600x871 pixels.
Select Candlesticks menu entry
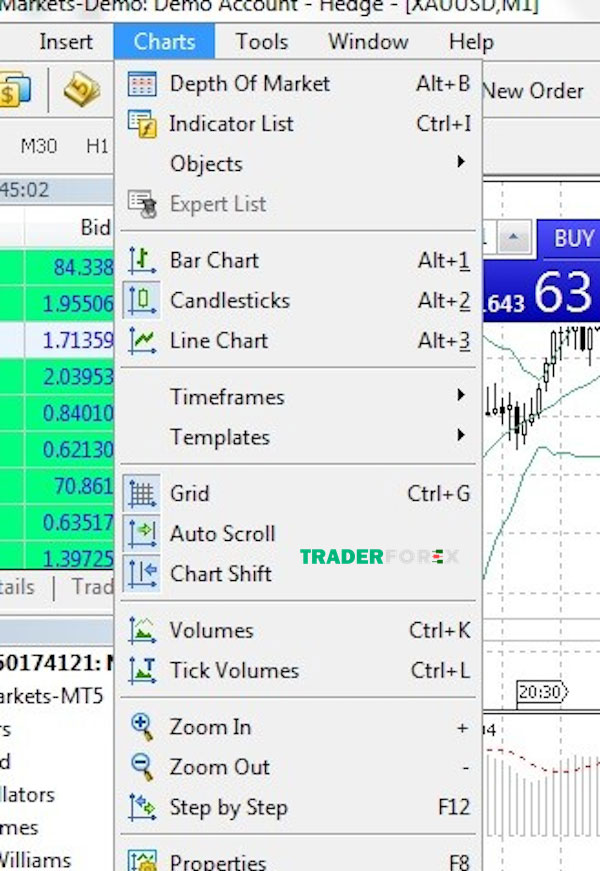[299, 301]
